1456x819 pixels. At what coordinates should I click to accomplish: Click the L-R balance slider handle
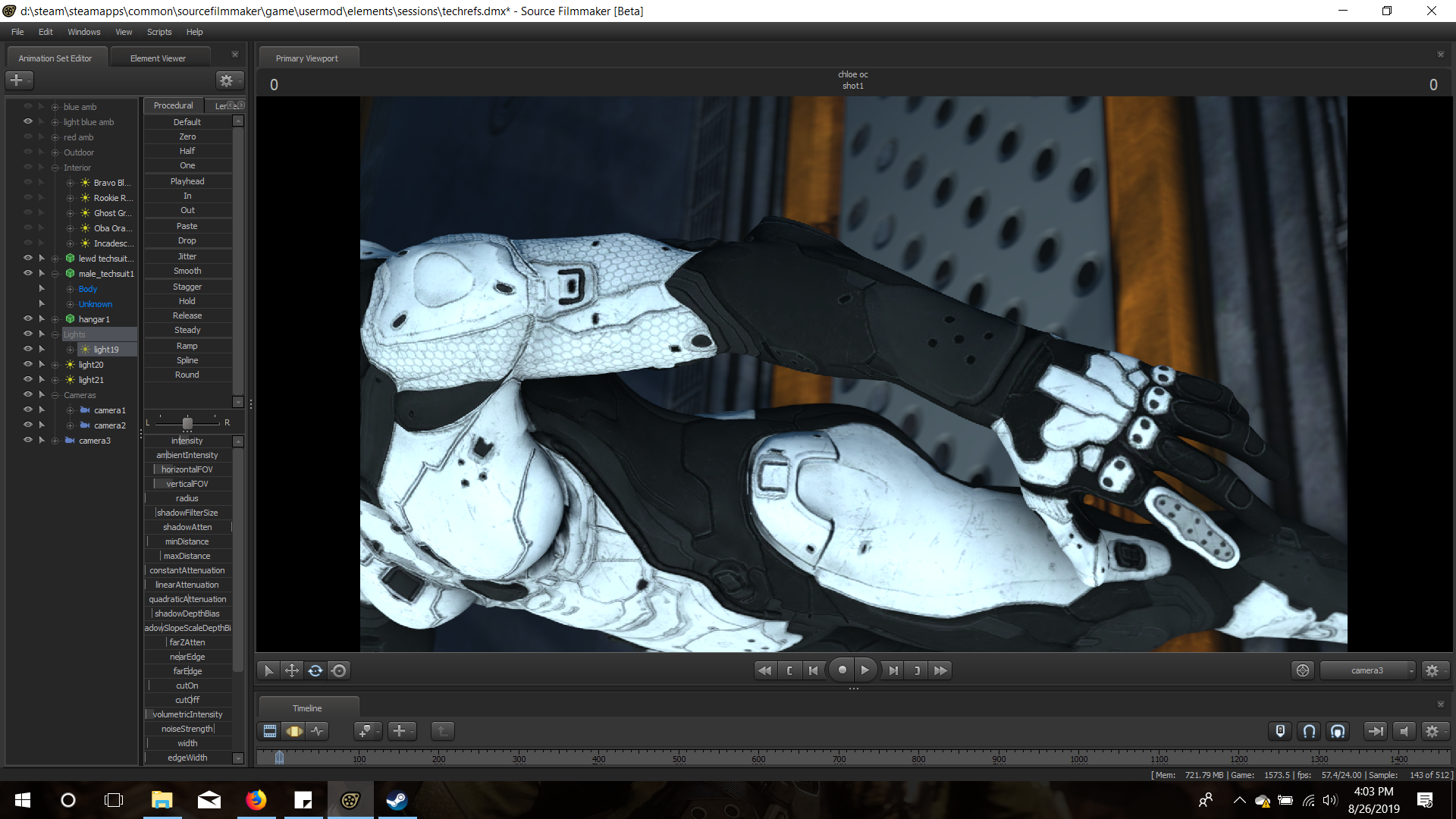coord(187,423)
